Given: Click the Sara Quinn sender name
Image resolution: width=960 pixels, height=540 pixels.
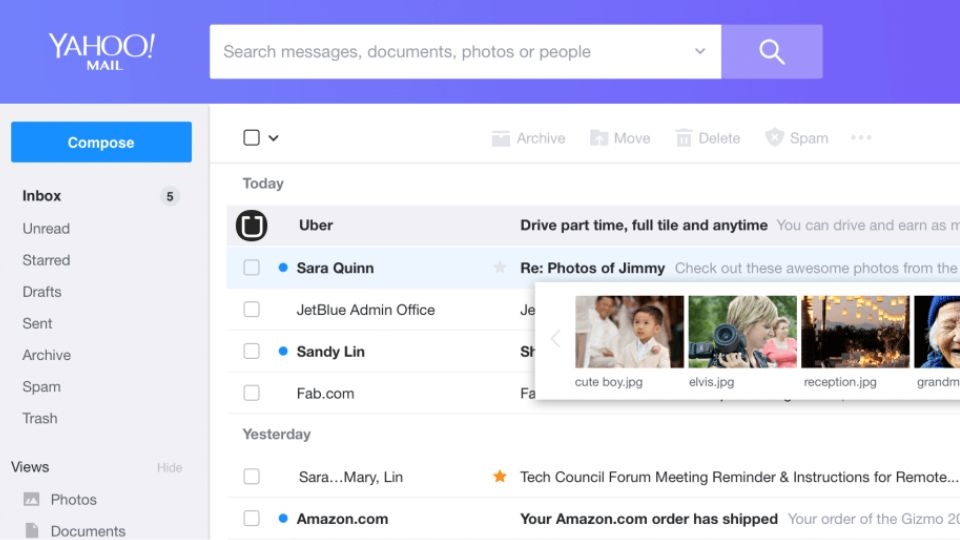Looking at the screenshot, I should [x=335, y=268].
